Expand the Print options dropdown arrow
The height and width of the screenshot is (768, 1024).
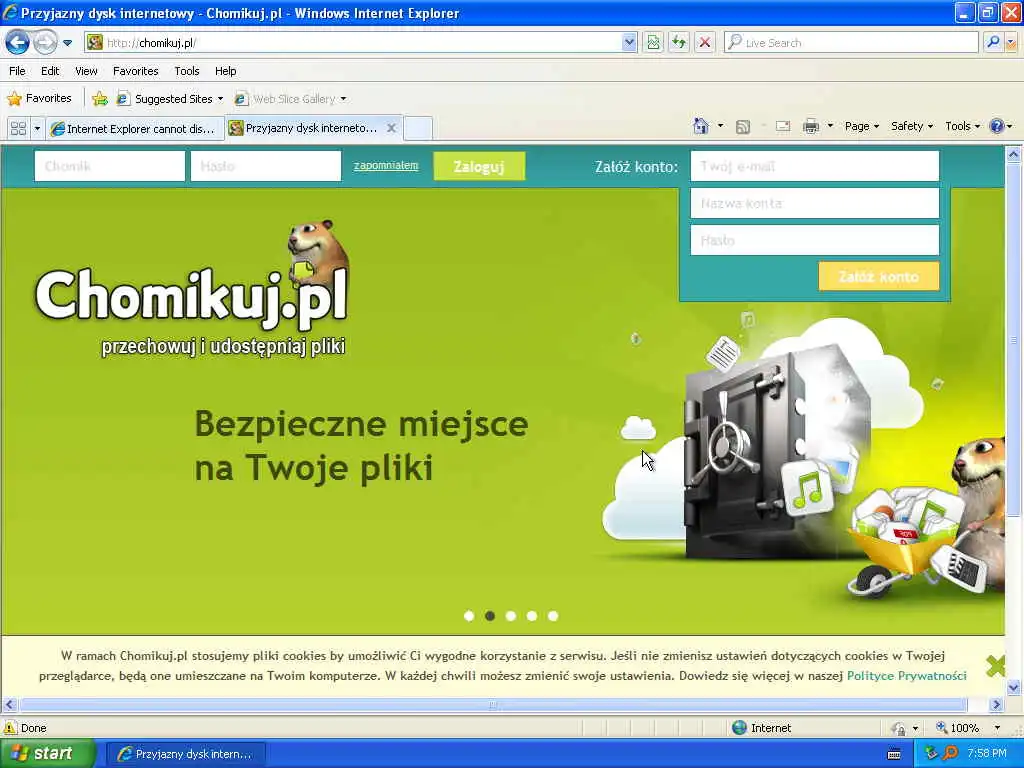pos(830,126)
